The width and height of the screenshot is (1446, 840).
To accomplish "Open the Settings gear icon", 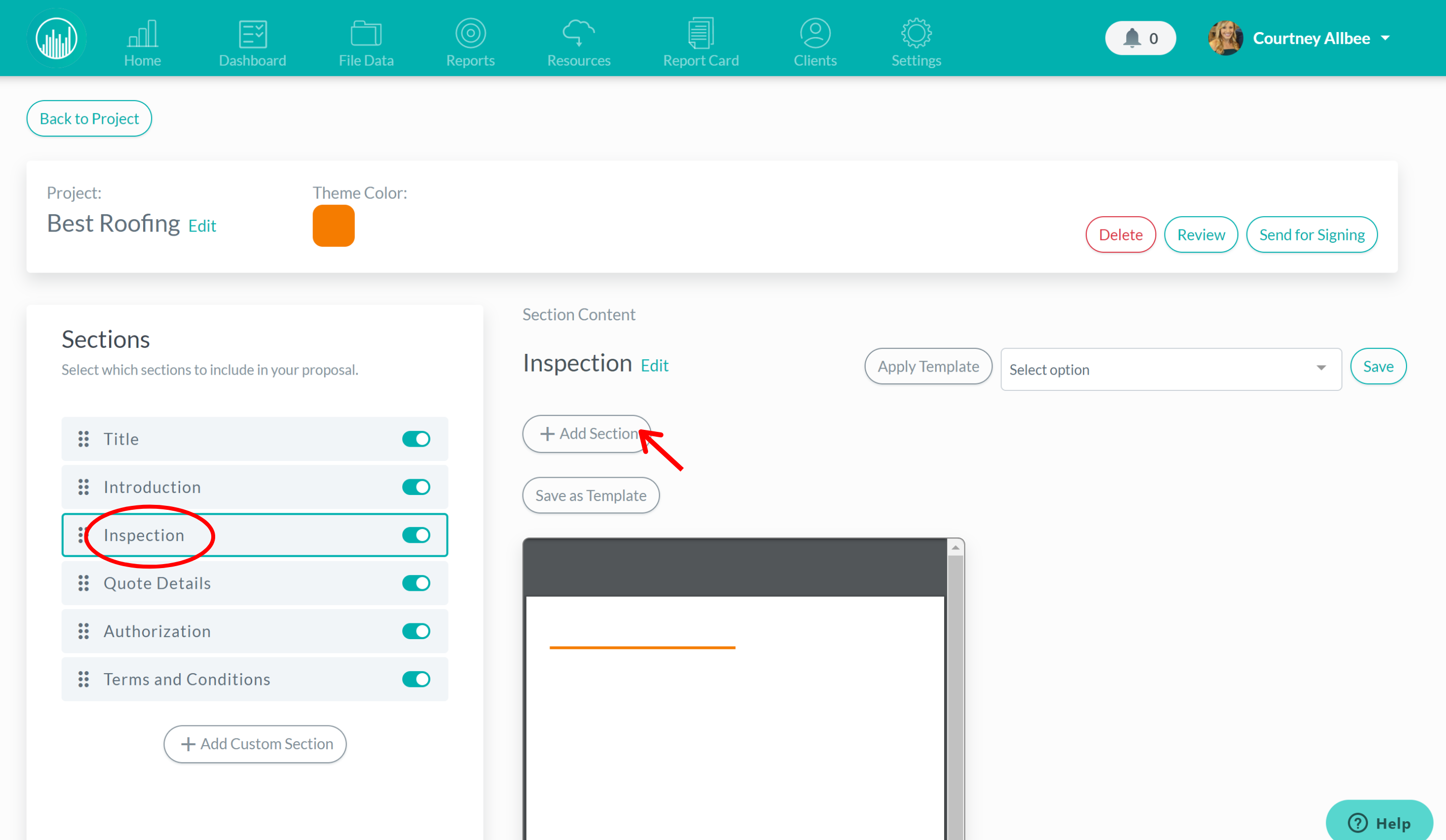I will tap(916, 33).
